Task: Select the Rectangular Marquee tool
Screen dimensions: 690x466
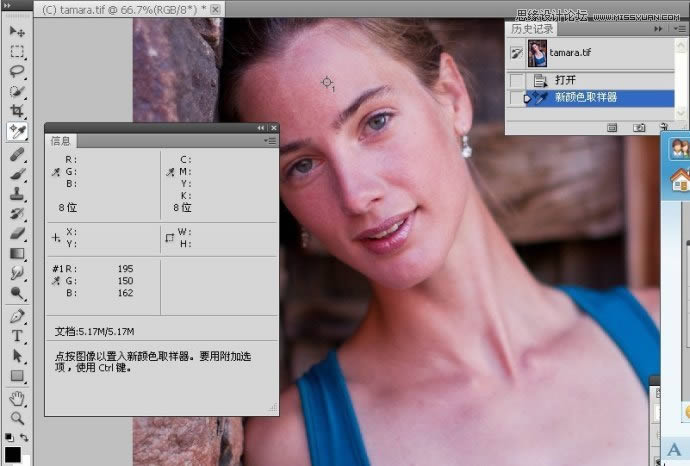Action: click(x=17, y=51)
